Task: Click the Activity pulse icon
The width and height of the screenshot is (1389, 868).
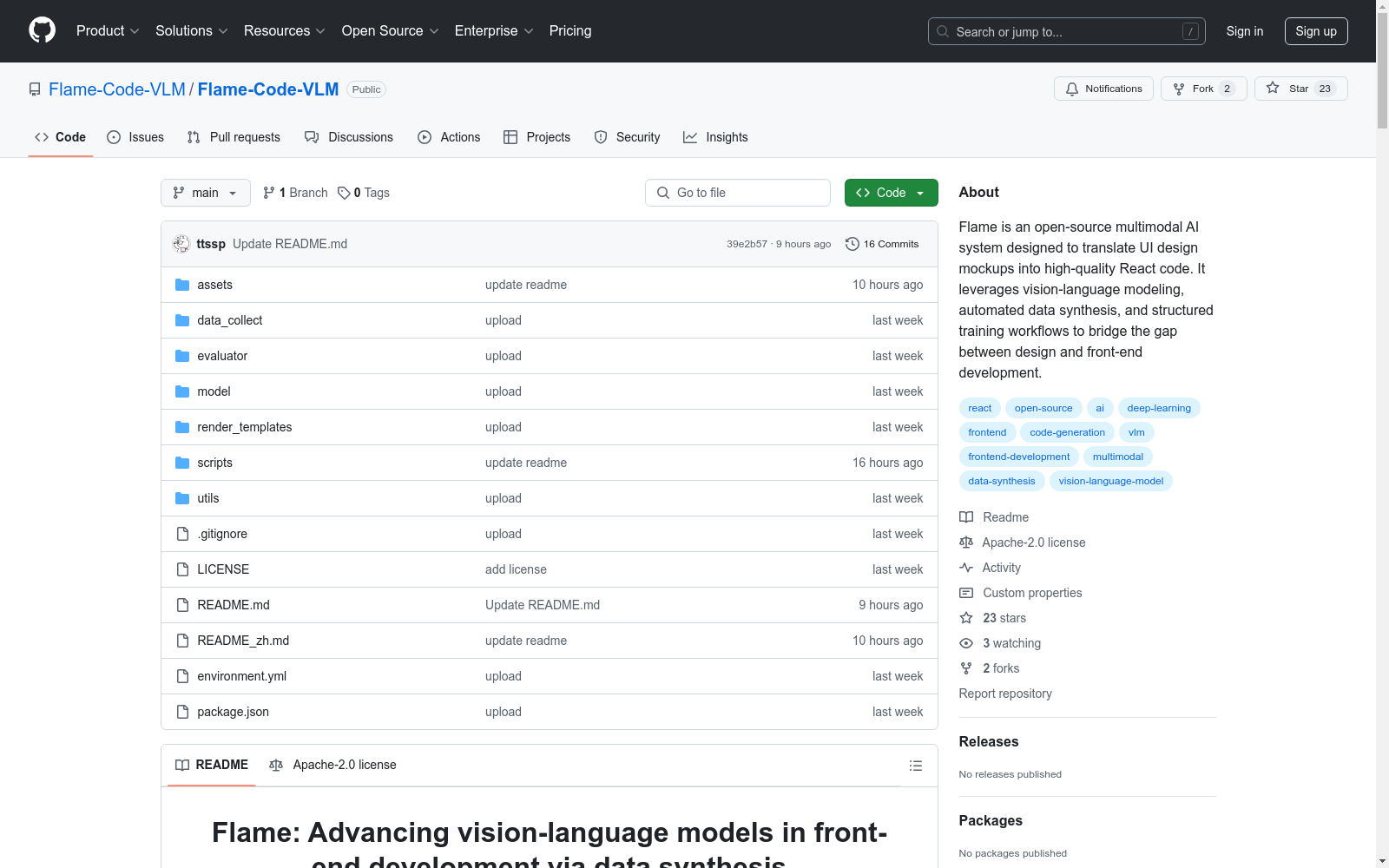Action: [966, 568]
